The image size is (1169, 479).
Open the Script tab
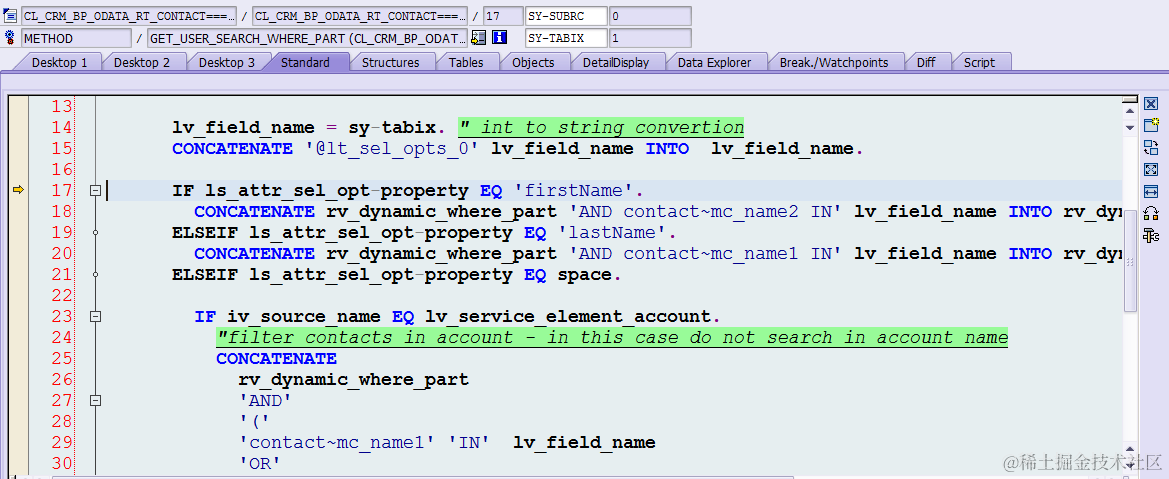pos(980,63)
